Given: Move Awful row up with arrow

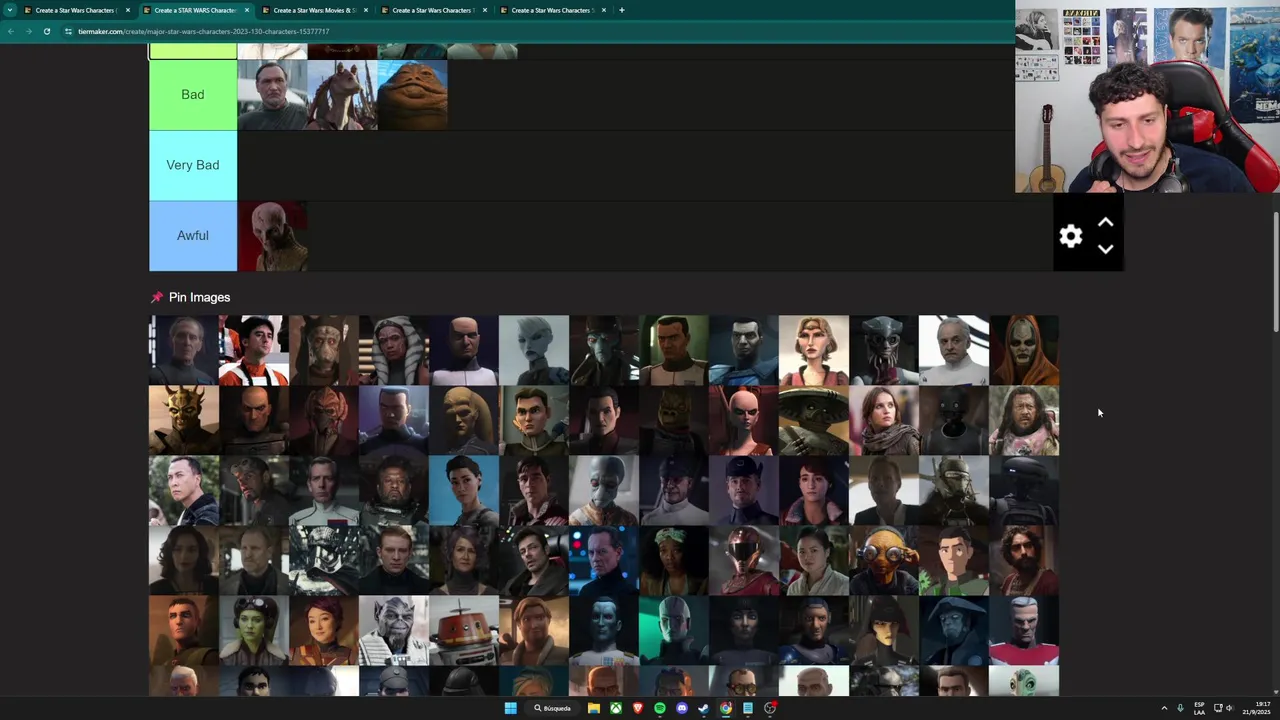Looking at the screenshot, I should [x=1105, y=223].
